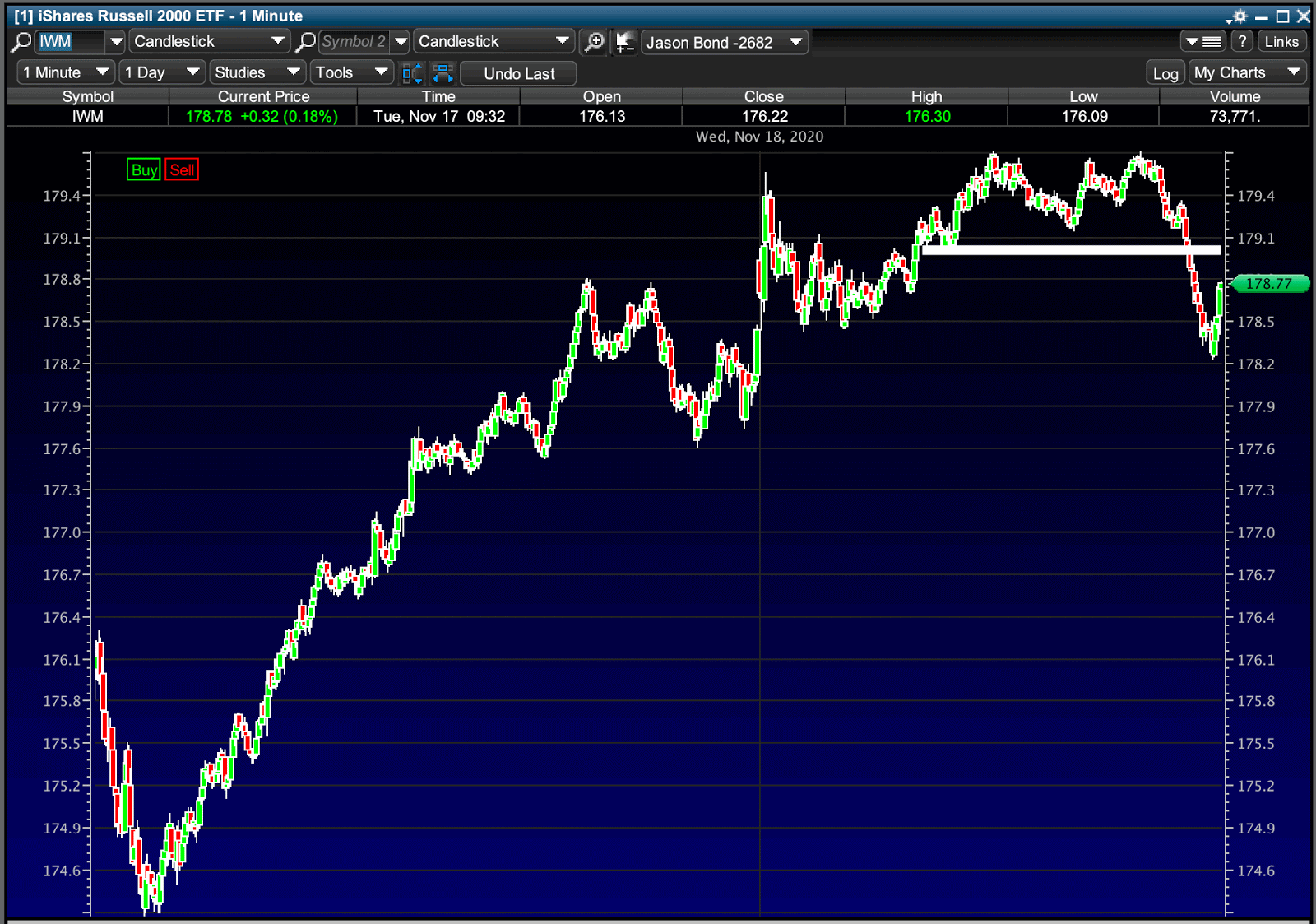
Task: Click the cursor plus/minus crosshair icon
Action: tap(625, 42)
